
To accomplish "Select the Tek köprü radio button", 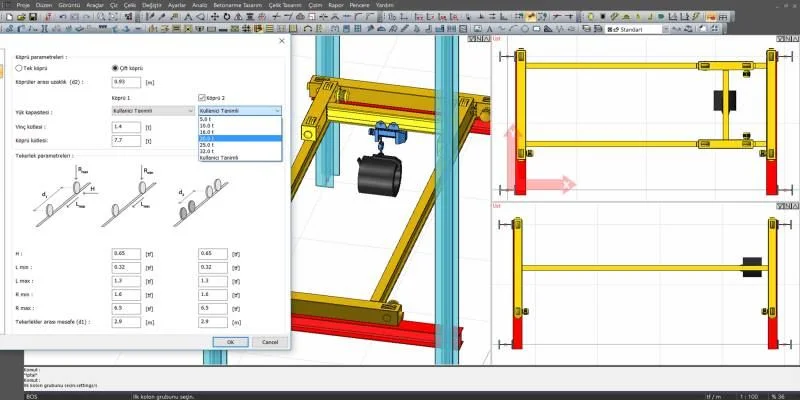I will (19, 68).
